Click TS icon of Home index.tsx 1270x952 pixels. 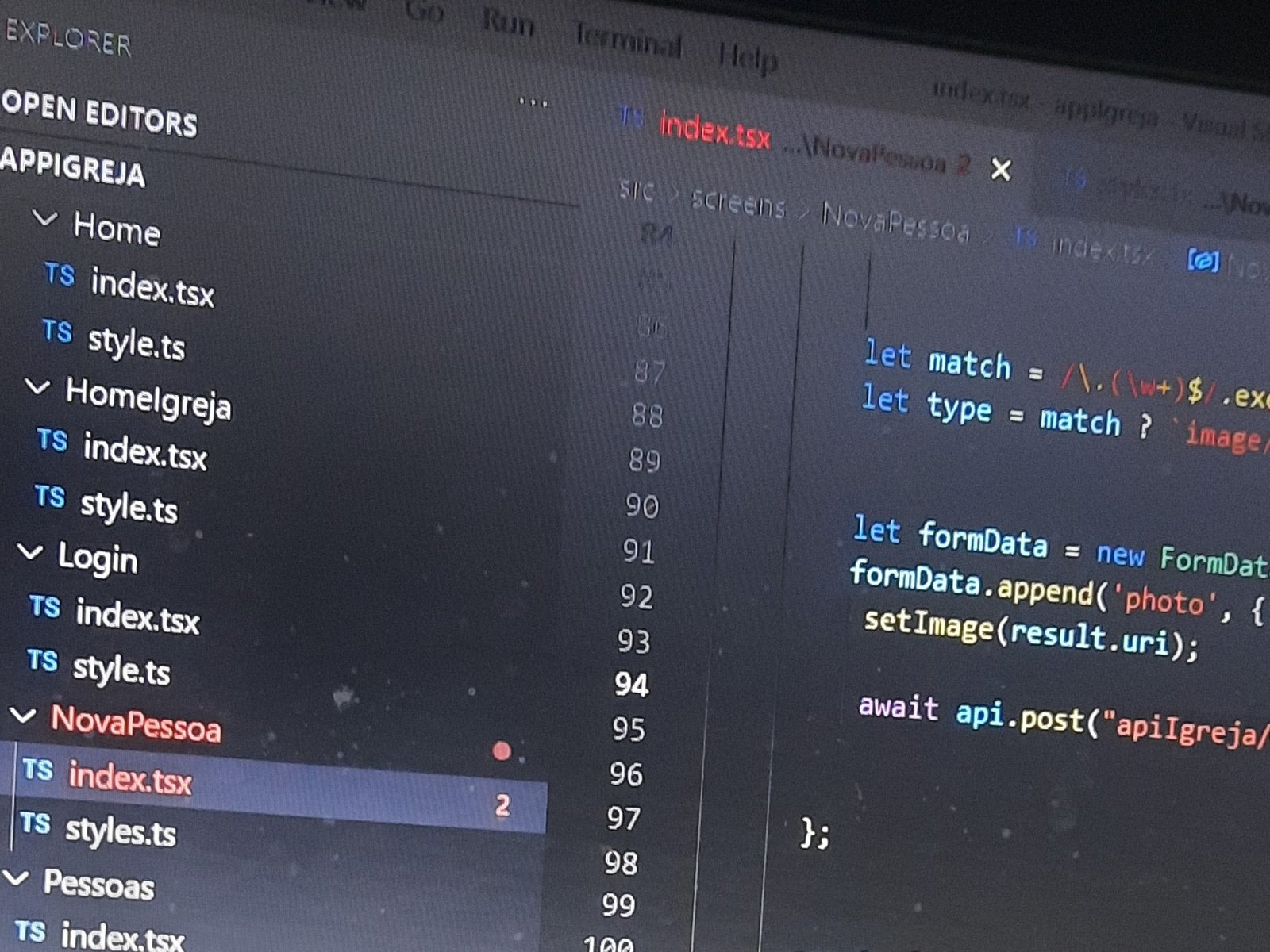(x=60, y=275)
